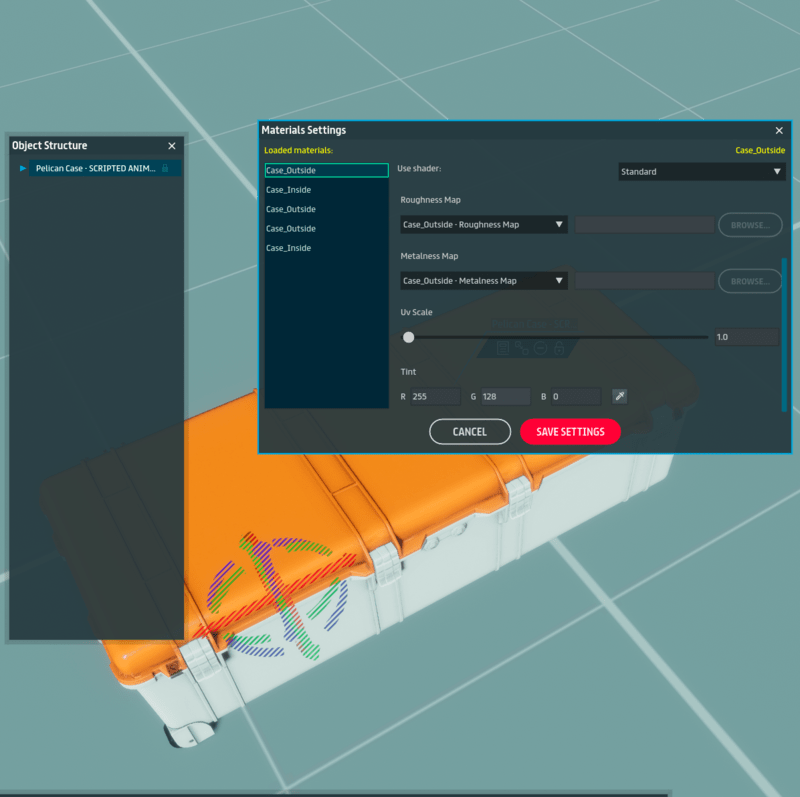Select the first Case_Inside material in list
Viewport: 800px width, 797px height.
(289, 190)
